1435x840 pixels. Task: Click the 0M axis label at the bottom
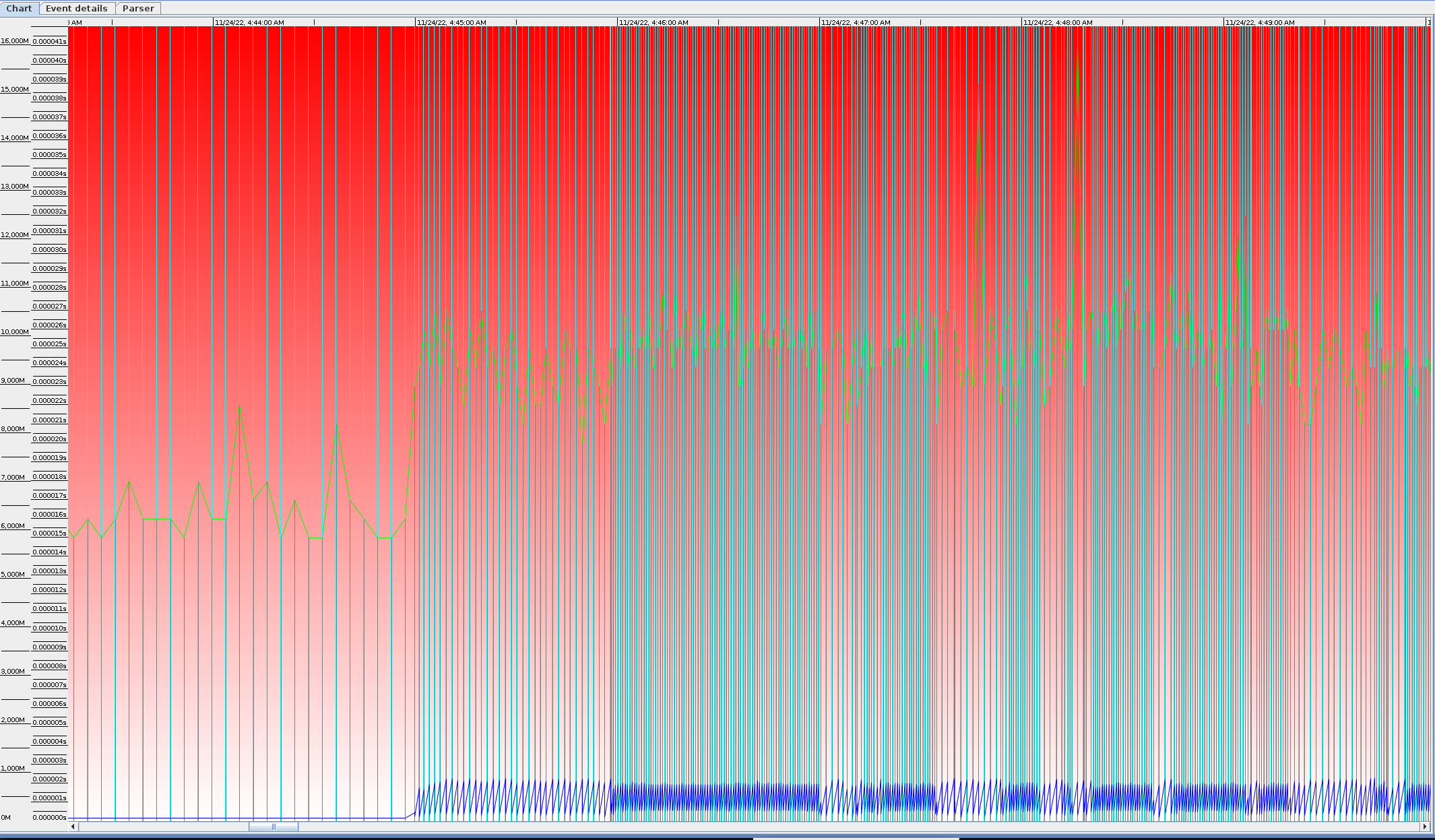pos(6,817)
